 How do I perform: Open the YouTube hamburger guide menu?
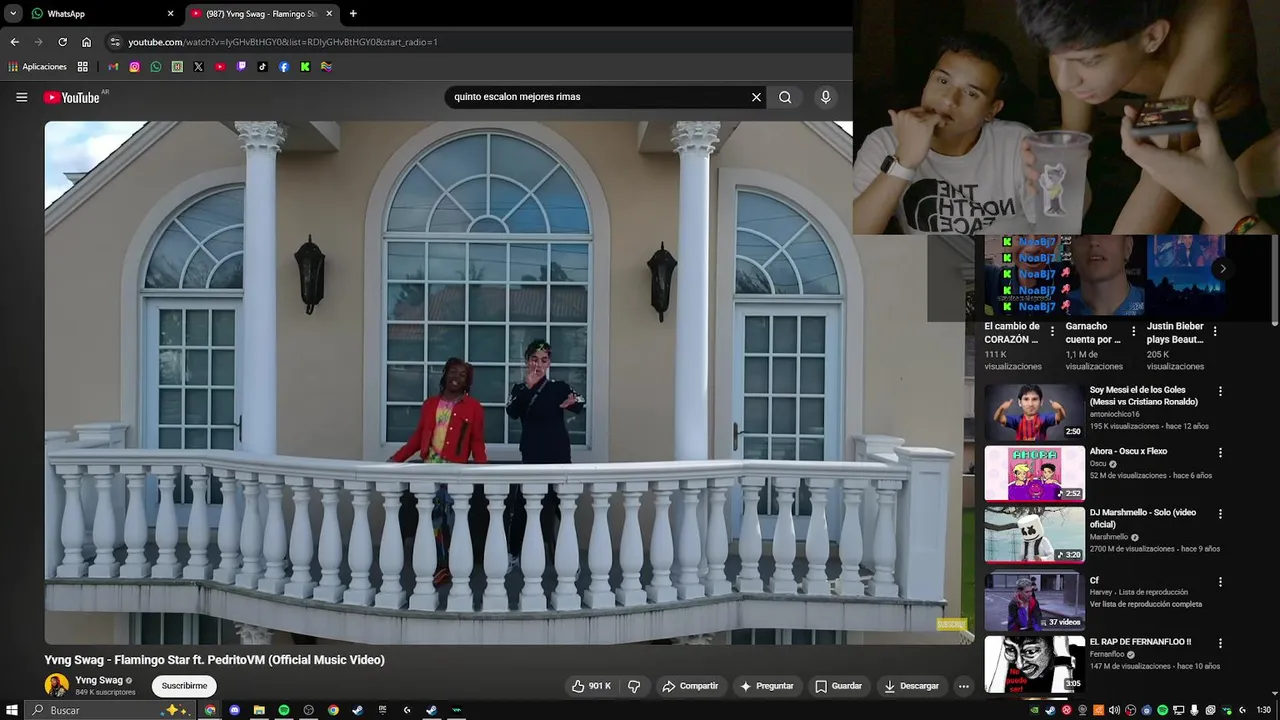(x=21, y=97)
